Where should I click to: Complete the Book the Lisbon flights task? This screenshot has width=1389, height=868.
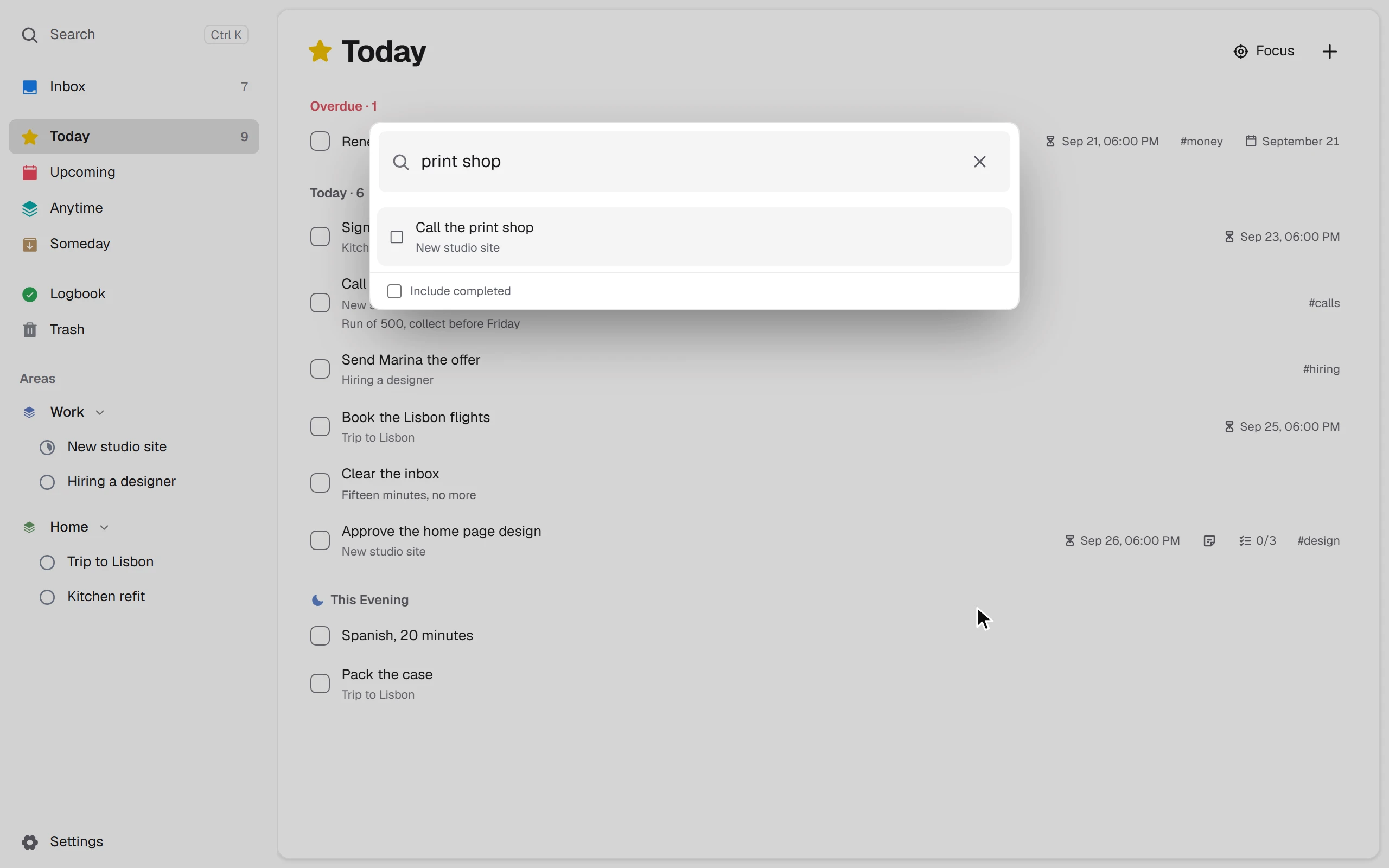(320, 427)
